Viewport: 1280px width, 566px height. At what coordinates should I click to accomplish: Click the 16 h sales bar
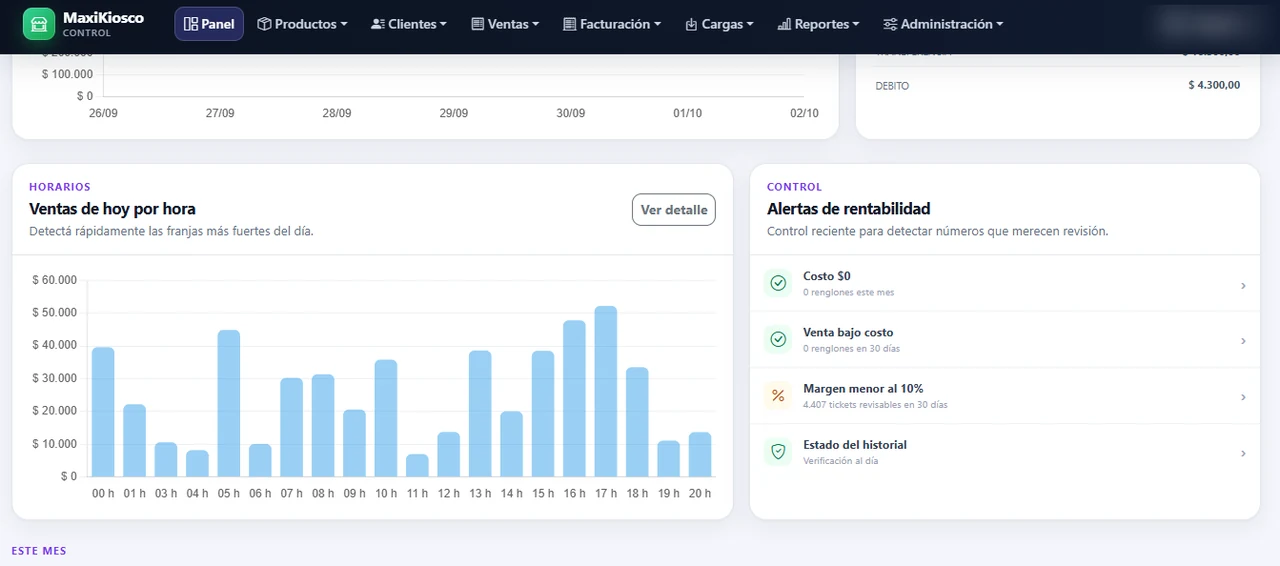coord(574,399)
